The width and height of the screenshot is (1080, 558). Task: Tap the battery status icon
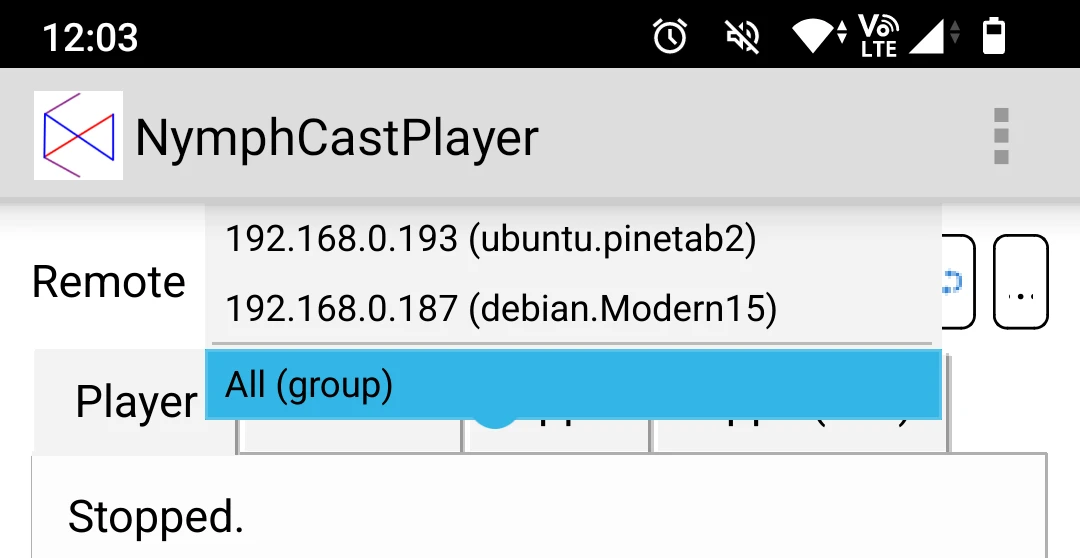point(993,37)
